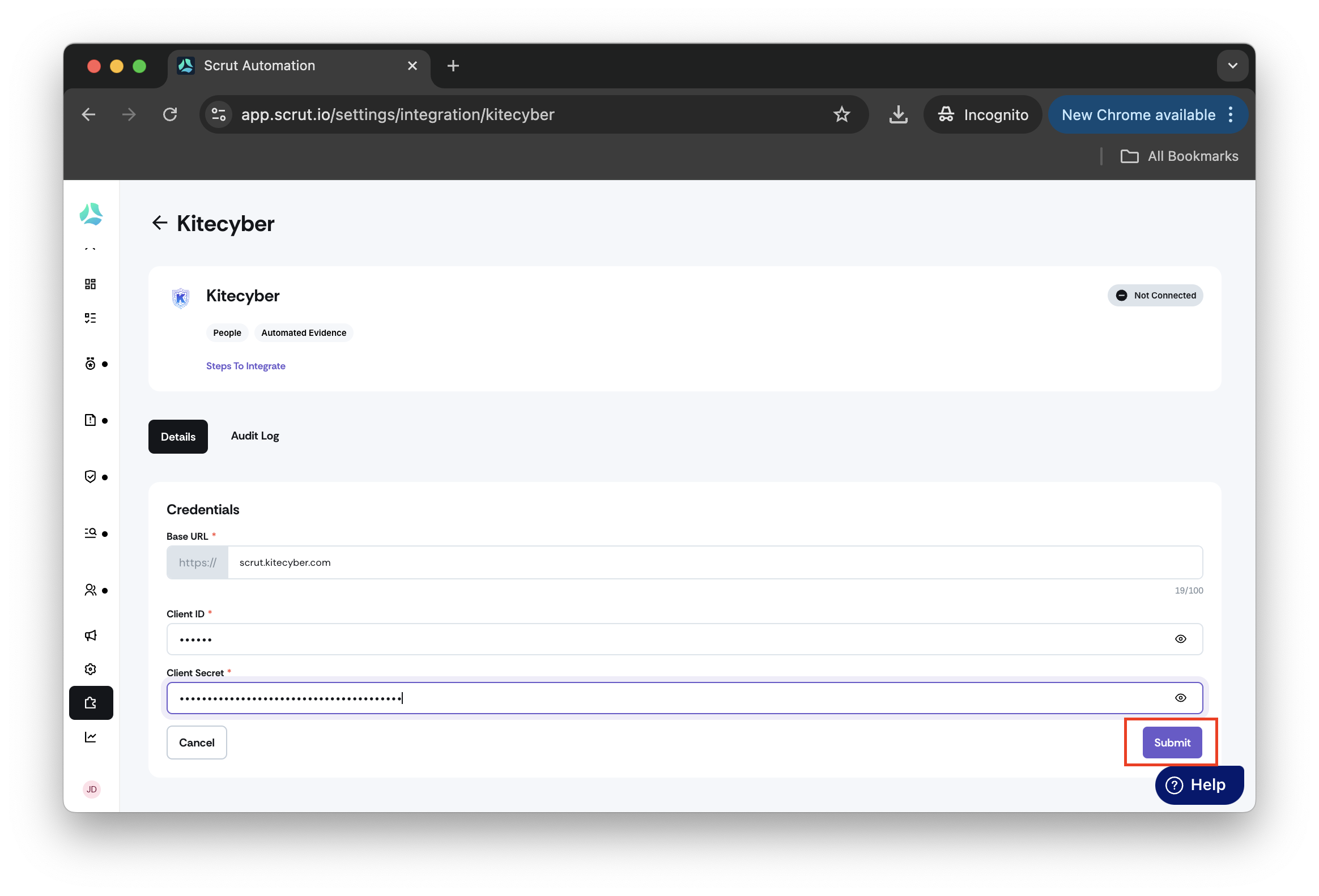Click the people sidebar icon
The image size is (1319, 896).
[x=90, y=590]
